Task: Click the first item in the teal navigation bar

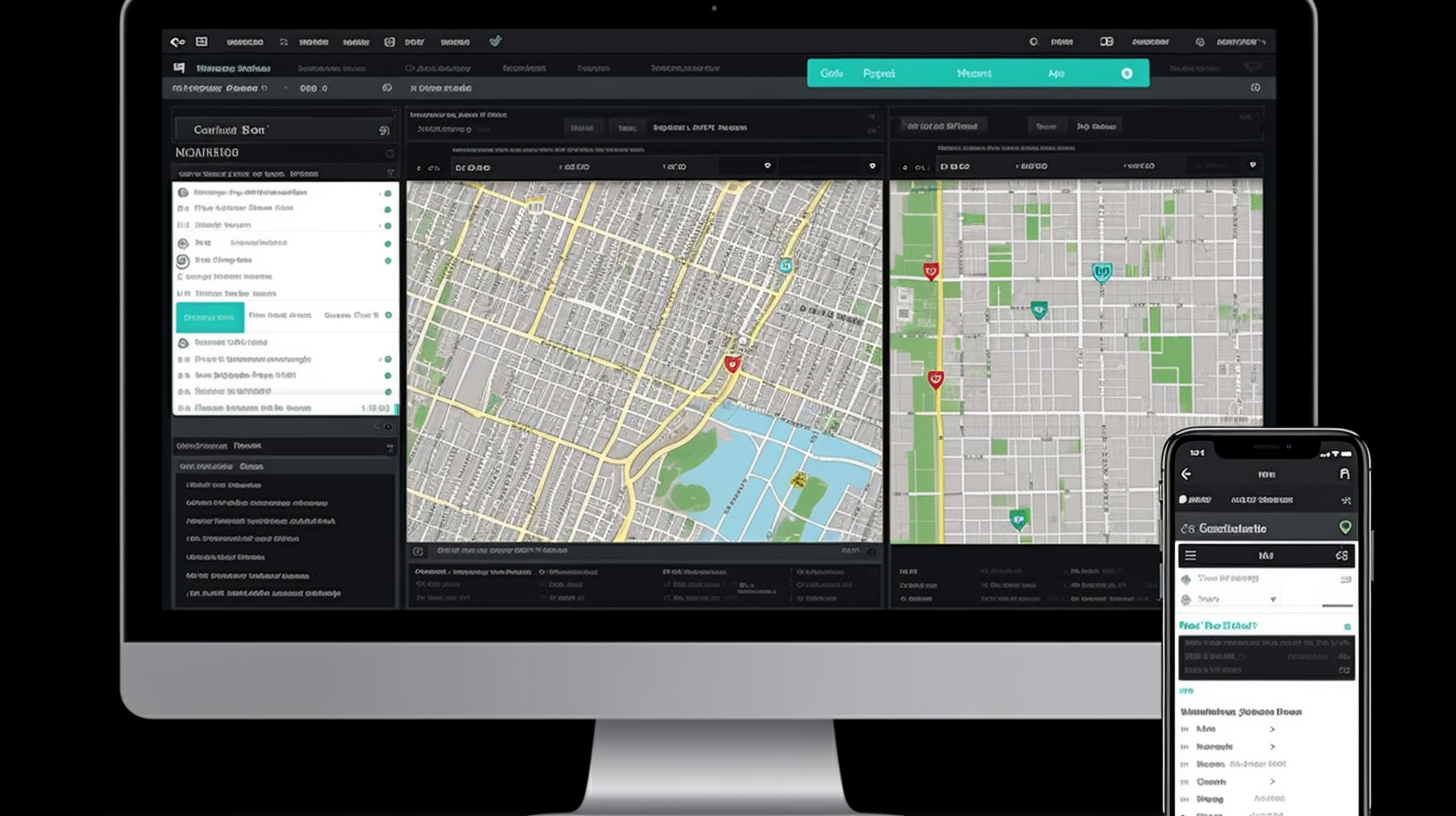Action: (831, 73)
